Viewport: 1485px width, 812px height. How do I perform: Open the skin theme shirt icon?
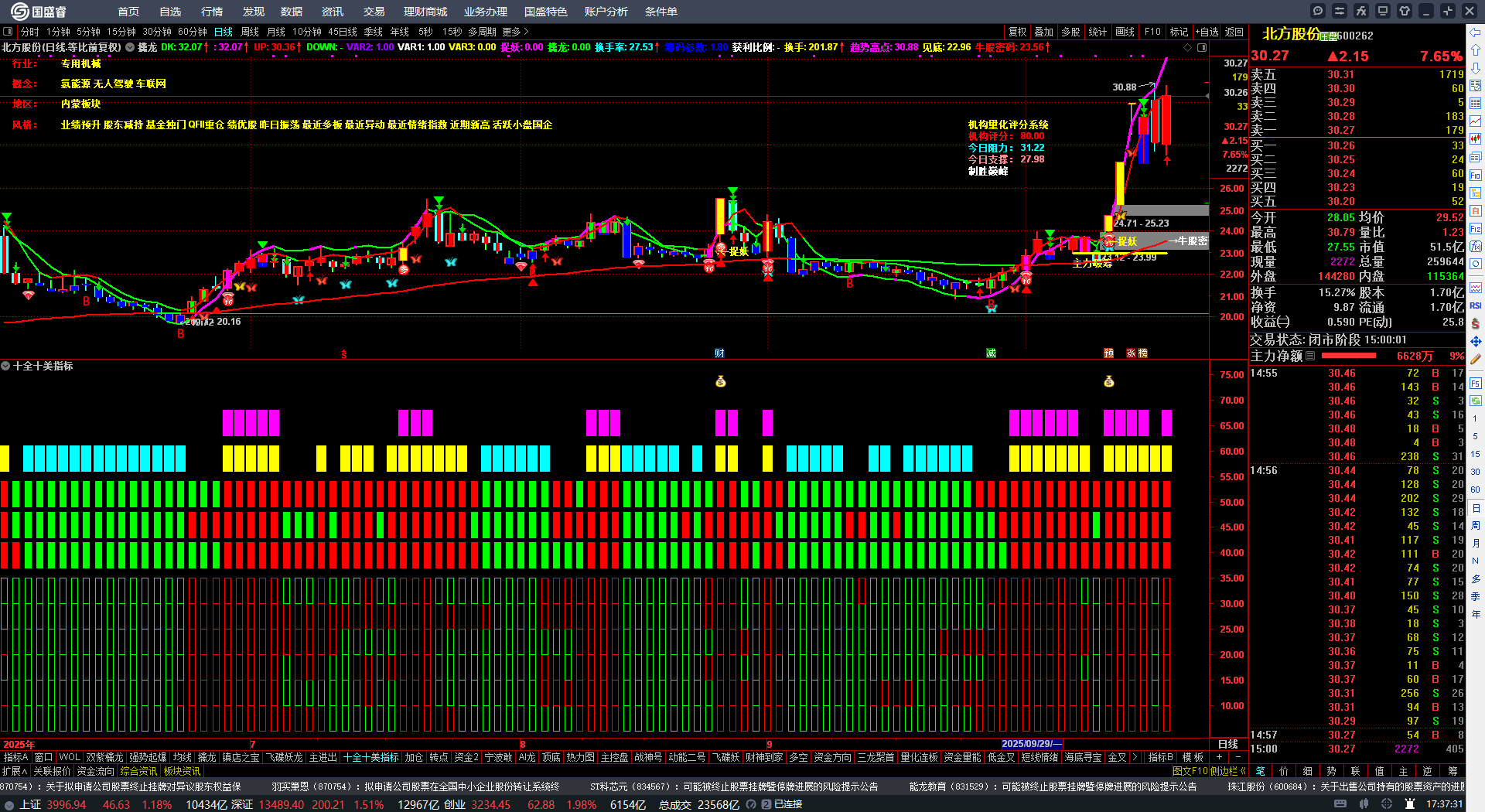(x=1405, y=11)
